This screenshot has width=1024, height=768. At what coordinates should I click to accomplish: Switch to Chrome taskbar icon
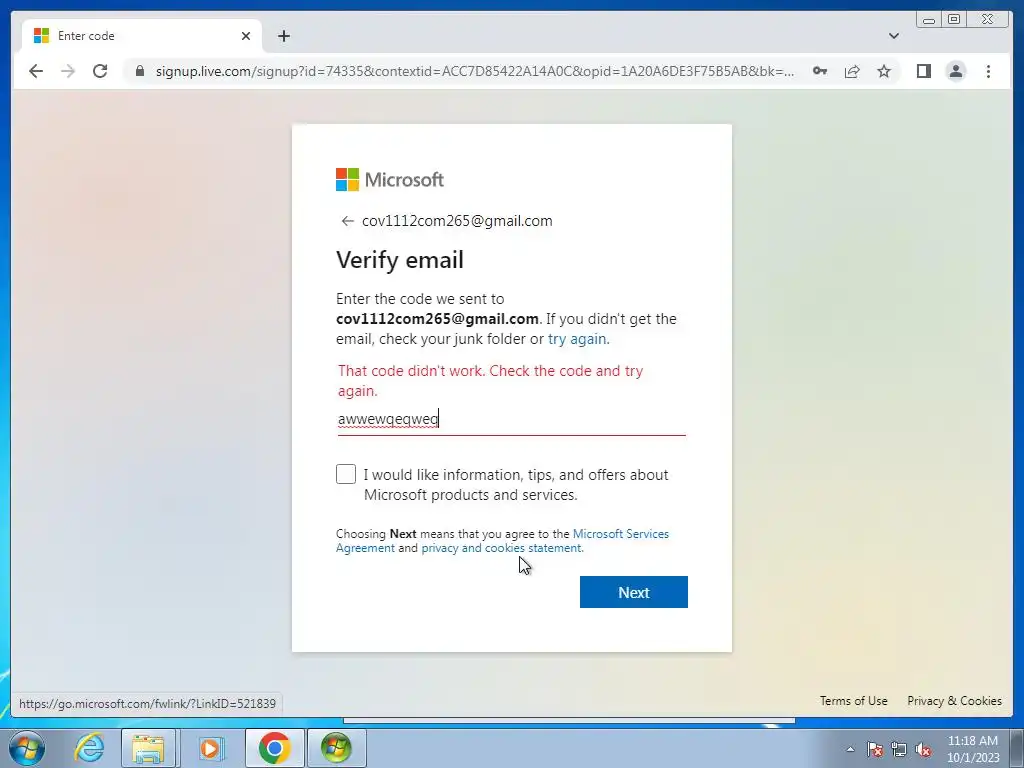click(274, 748)
